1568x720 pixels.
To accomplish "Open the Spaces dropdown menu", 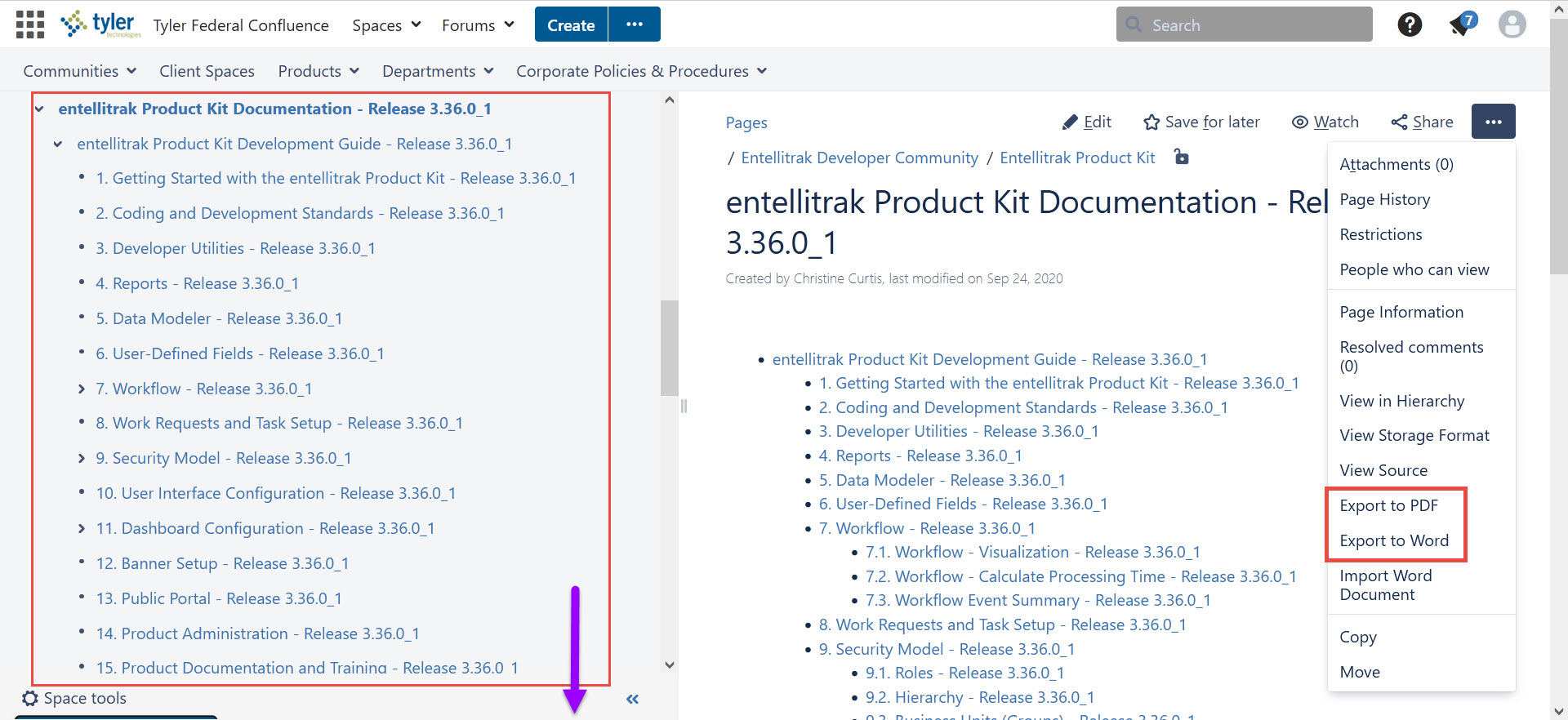I will 386,25.
